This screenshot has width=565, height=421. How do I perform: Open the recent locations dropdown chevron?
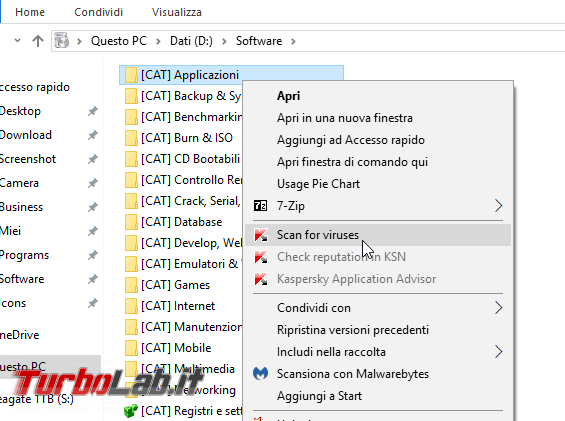(x=17, y=40)
